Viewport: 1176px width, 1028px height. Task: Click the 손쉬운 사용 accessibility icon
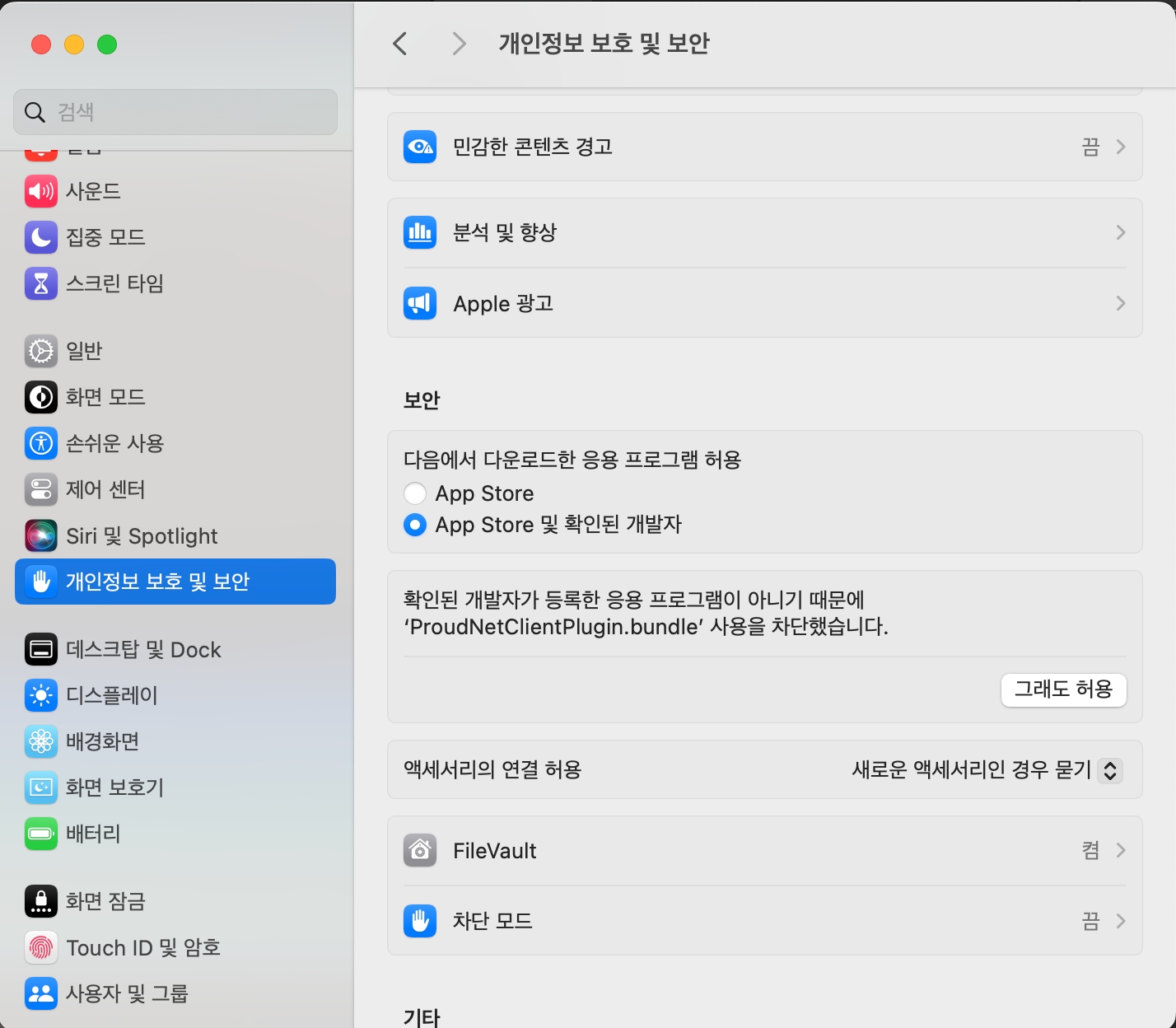tap(40, 443)
